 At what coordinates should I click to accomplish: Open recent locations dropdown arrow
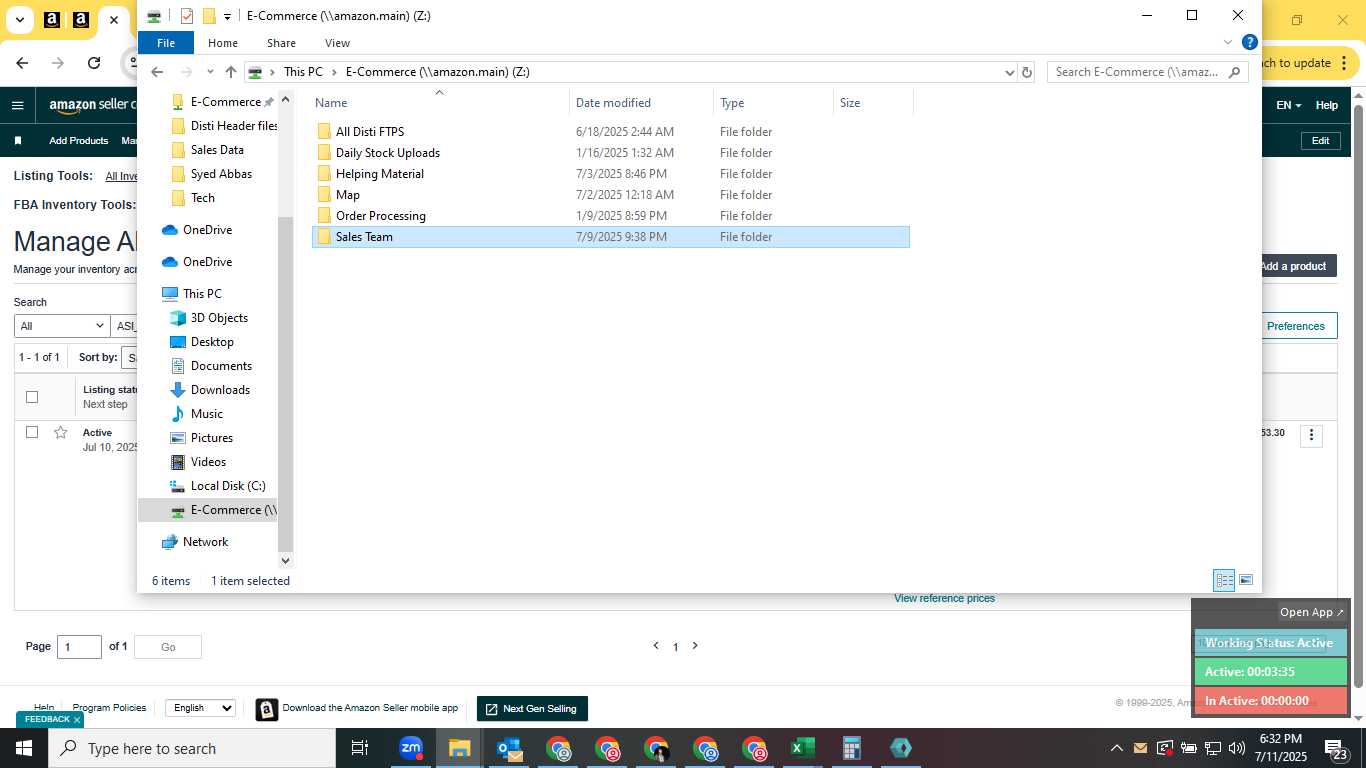209,72
